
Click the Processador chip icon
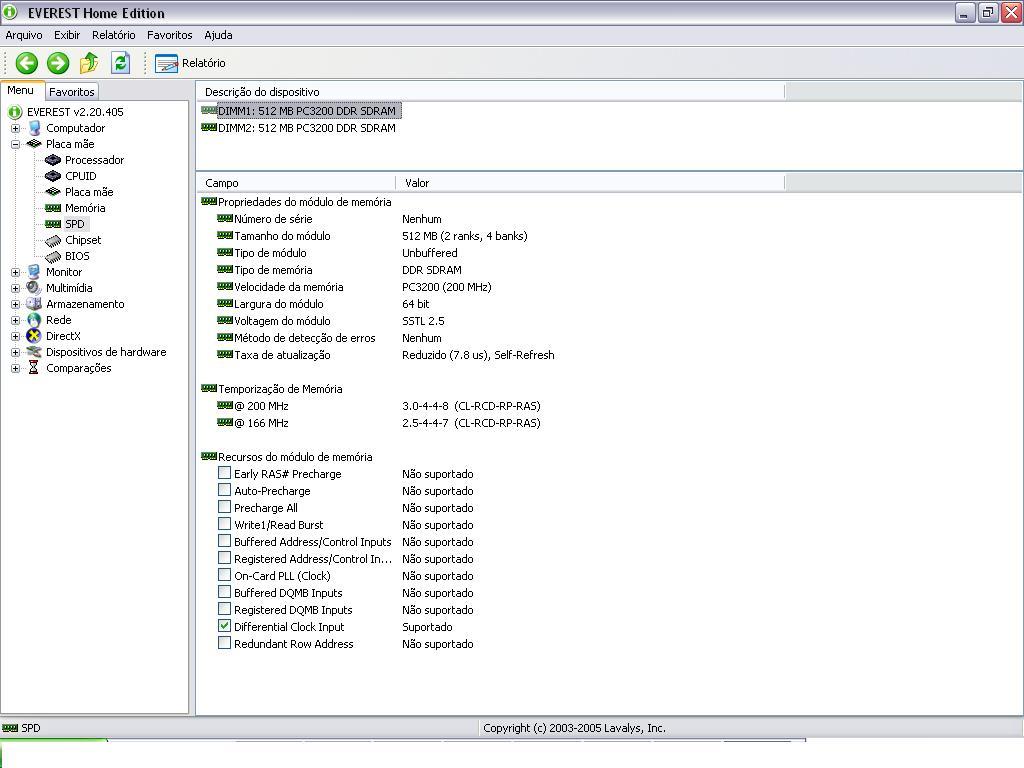click(x=53, y=160)
